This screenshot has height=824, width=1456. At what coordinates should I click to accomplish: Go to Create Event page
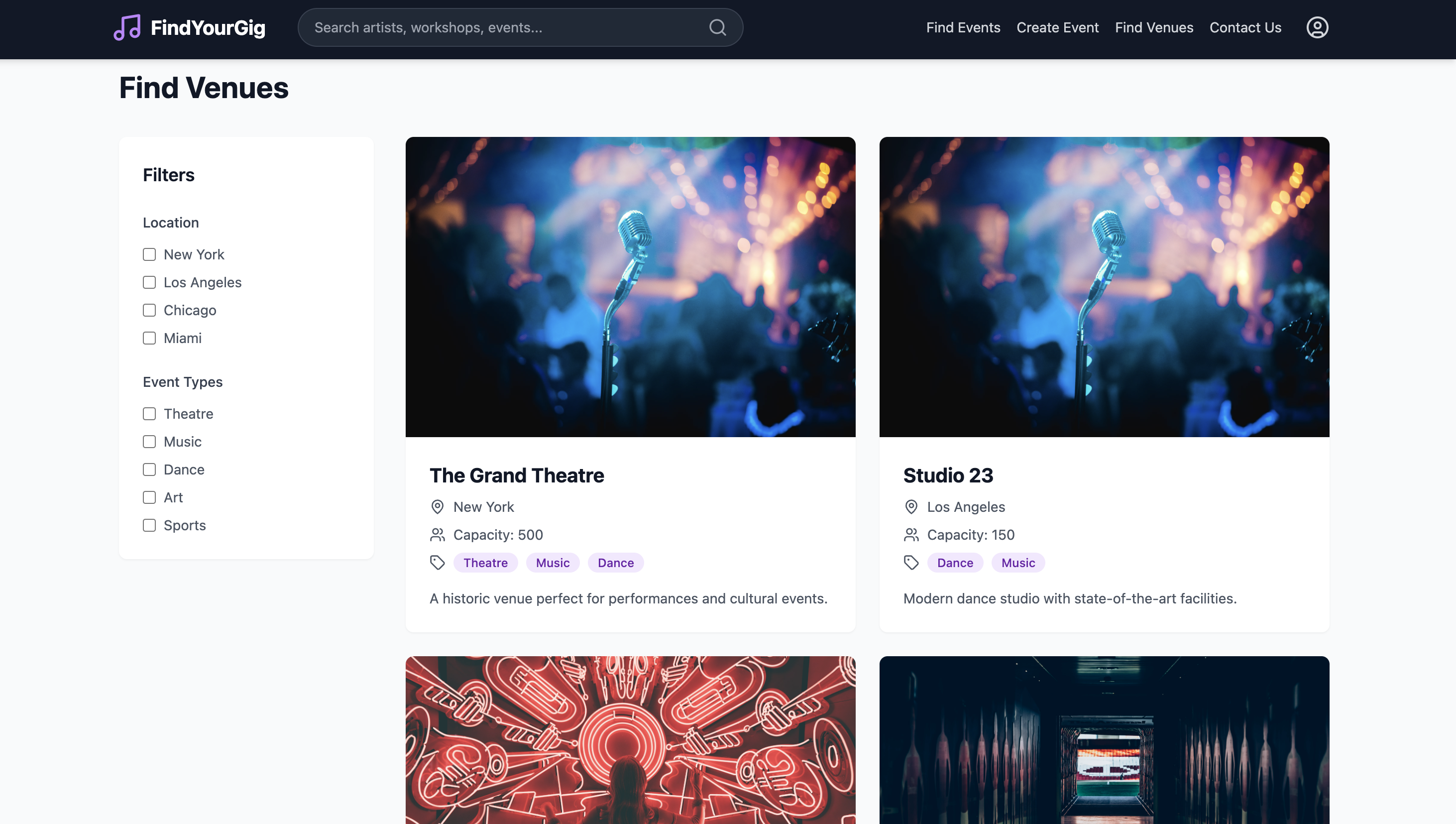[1057, 27]
